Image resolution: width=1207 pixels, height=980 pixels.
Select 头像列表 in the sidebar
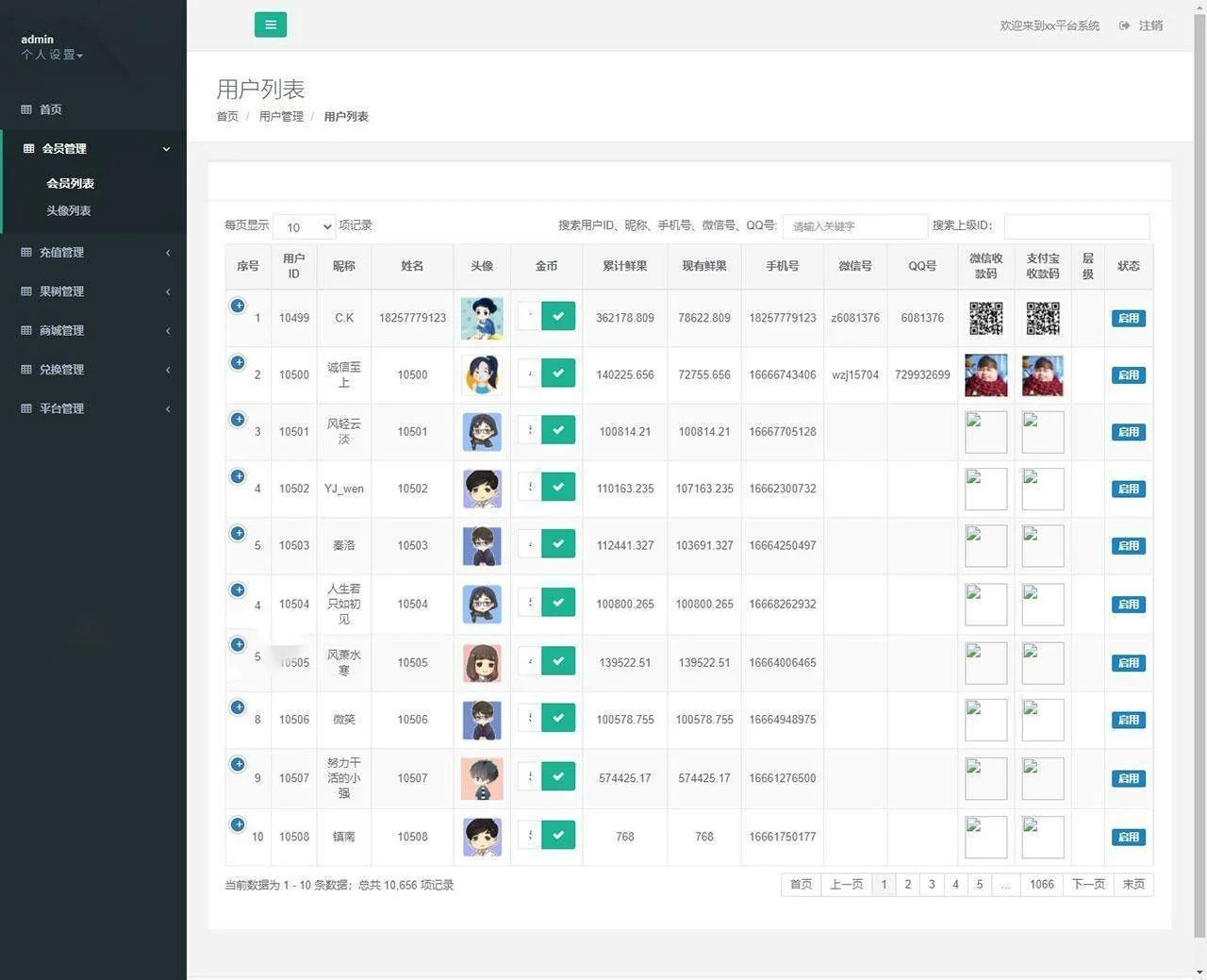[69, 210]
